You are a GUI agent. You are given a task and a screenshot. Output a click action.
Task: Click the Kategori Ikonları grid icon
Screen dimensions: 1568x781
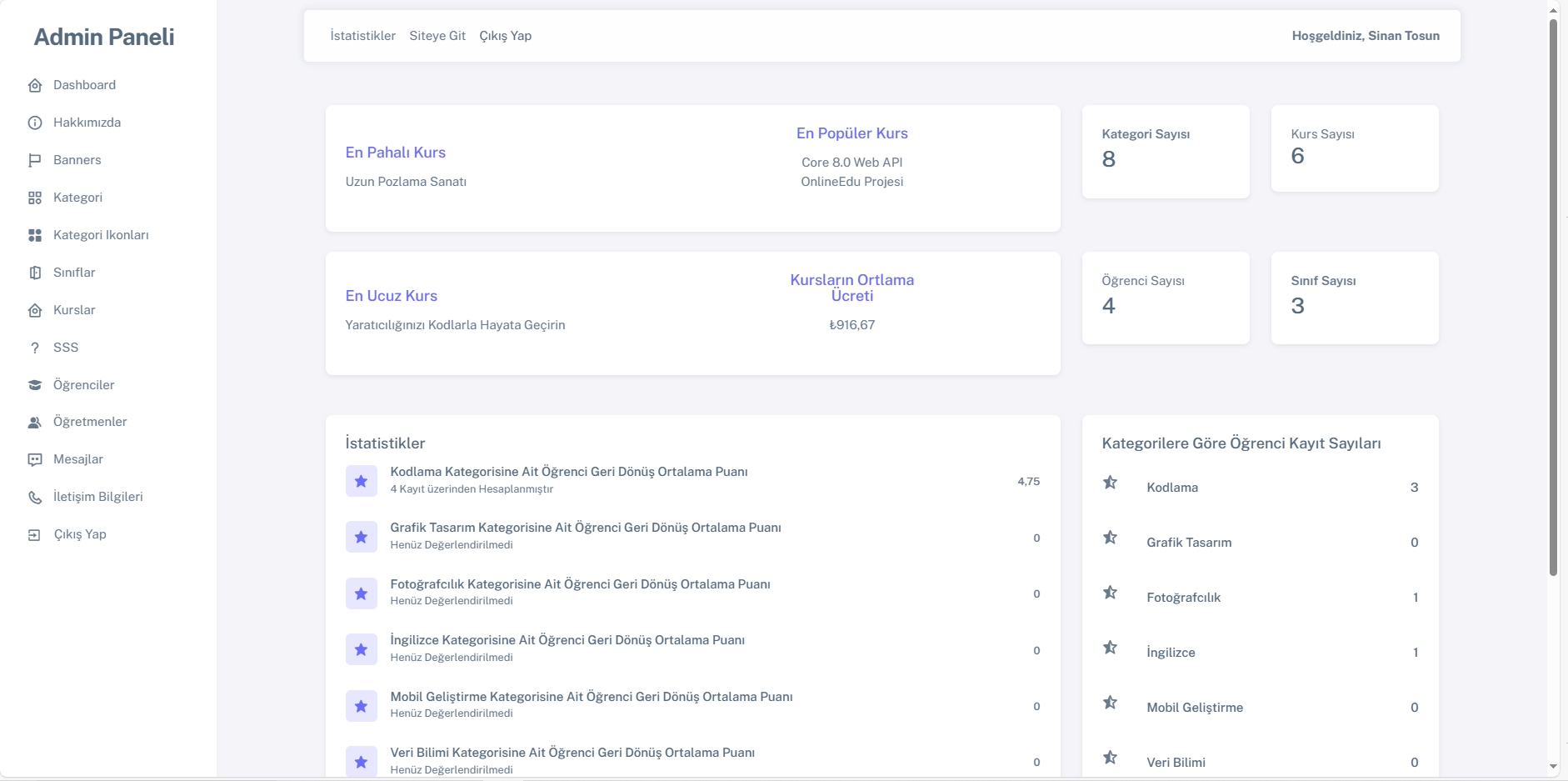click(35, 236)
